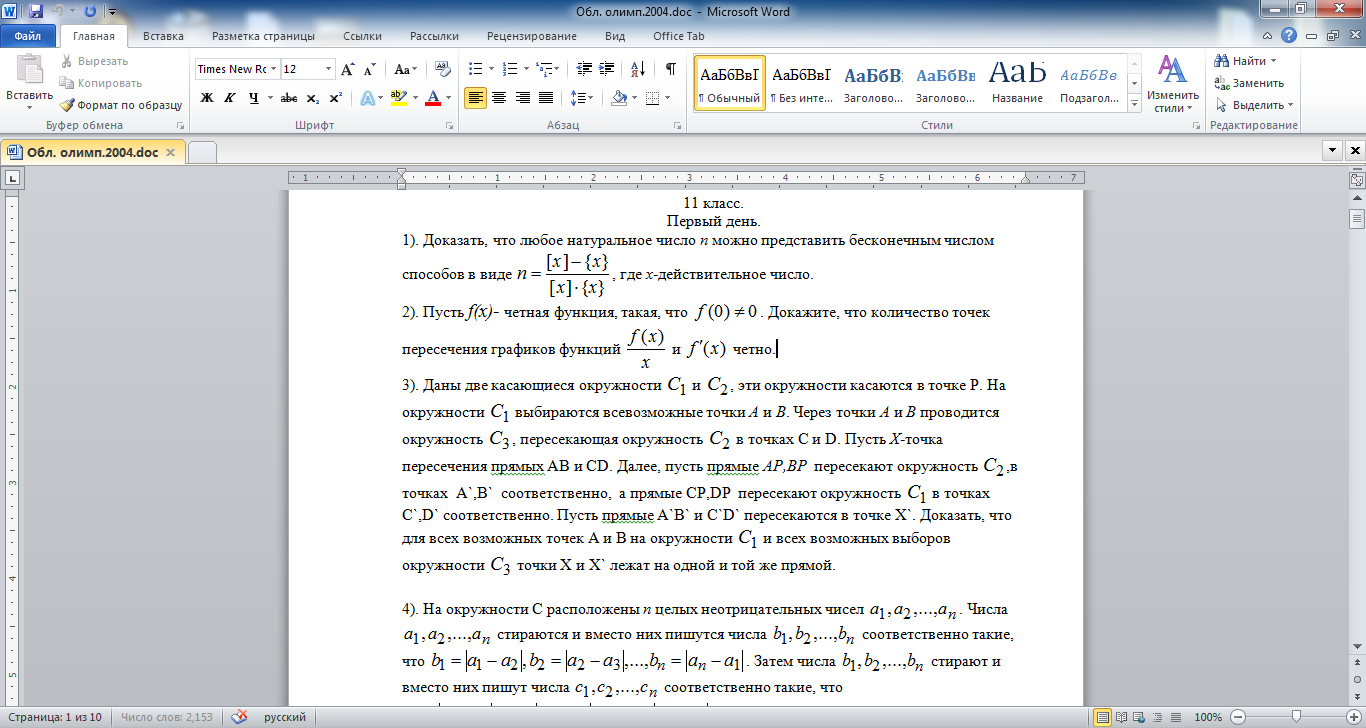The width and height of the screenshot is (1366, 728).
Task: Click the Redo button in title bar
Action: click(91, 12)
